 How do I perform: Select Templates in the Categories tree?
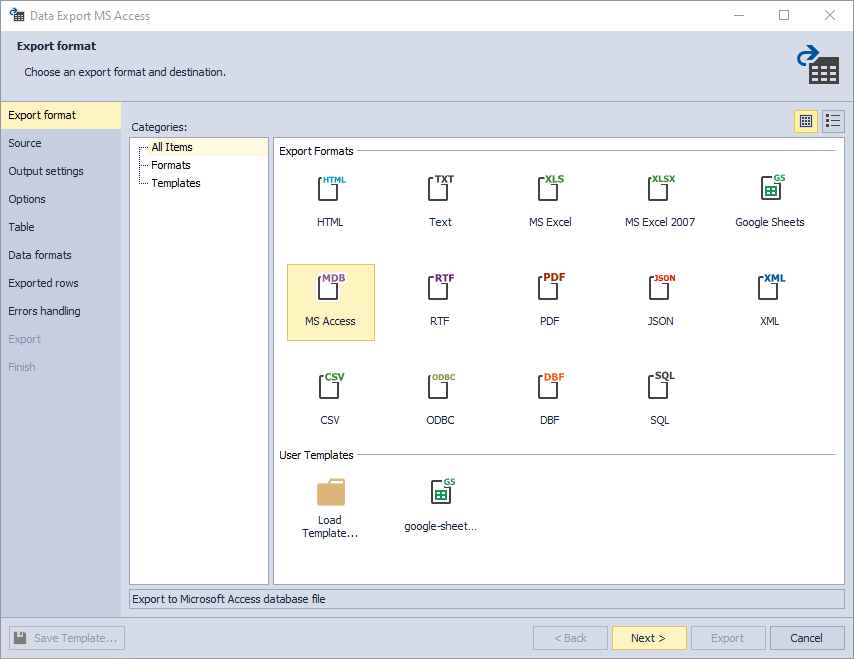click(176, 183)
